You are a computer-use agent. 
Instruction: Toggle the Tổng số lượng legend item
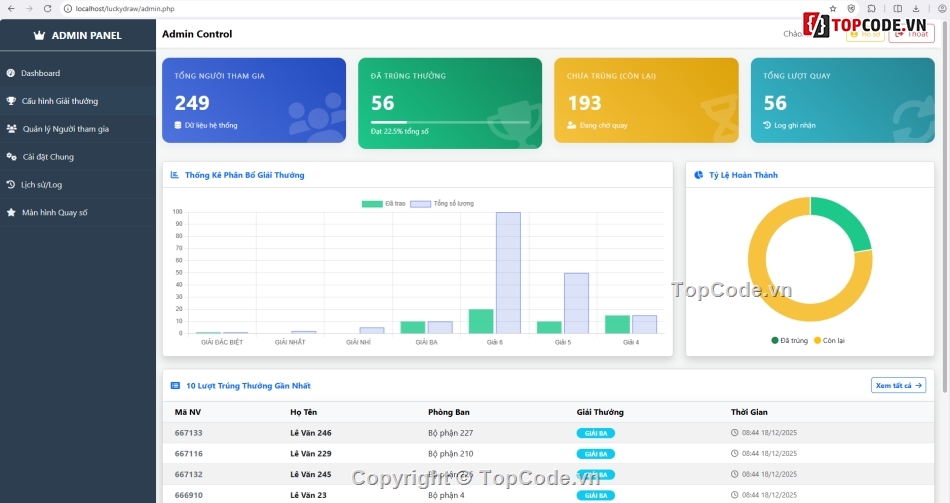[x=442, y=204]
